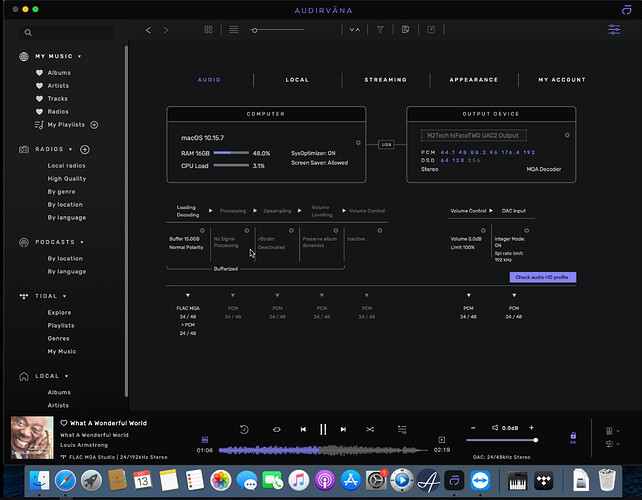This screenshot has width=642, height=500.
Task: Click Check audio HD profile button
Action: click(x=543, y=277)
